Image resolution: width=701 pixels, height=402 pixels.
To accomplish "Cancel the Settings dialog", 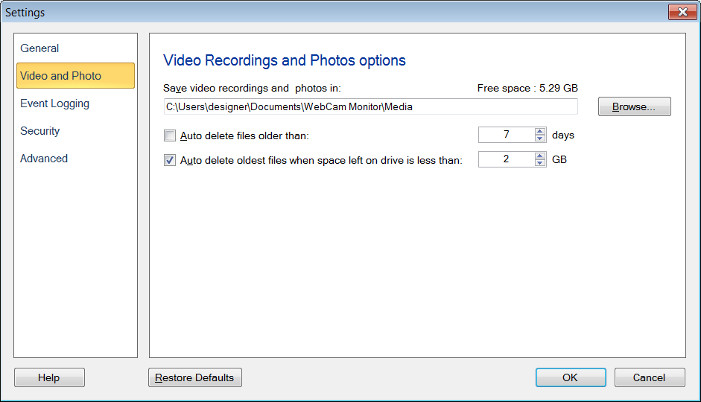I will pos(649,377).
